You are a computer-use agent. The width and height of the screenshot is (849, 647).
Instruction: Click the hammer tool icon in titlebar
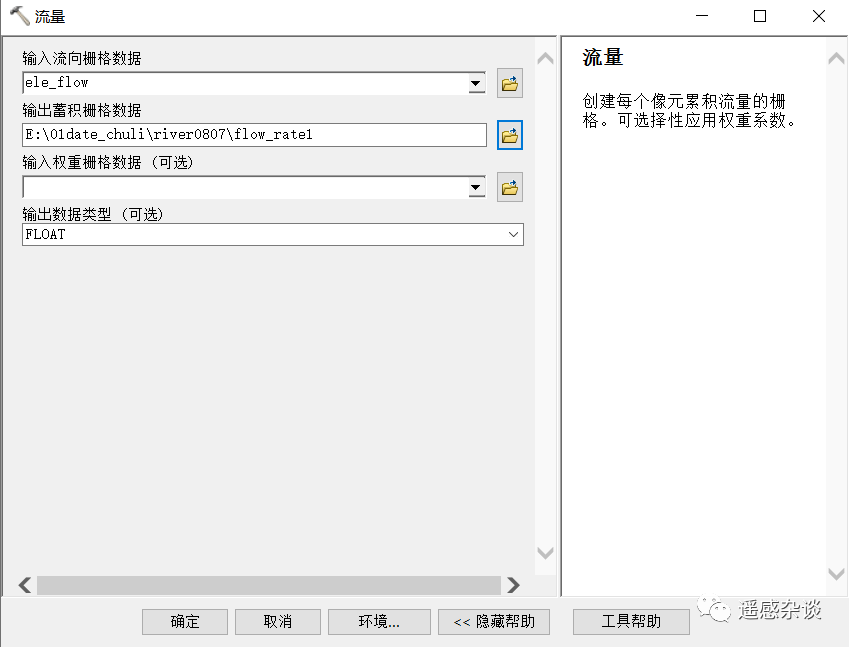18,15
